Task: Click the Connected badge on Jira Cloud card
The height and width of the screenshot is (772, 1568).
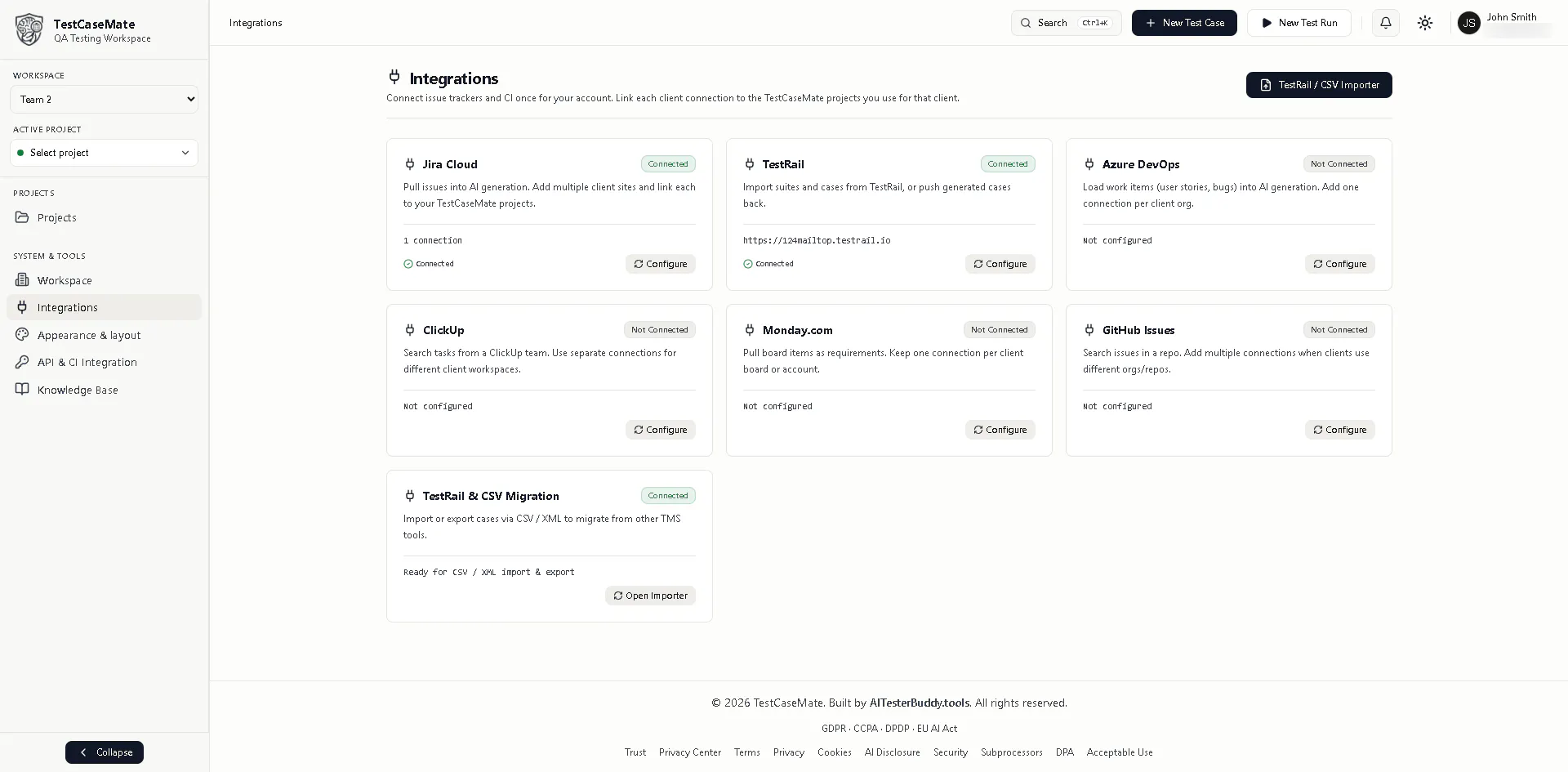Action: tap(668, 164)
